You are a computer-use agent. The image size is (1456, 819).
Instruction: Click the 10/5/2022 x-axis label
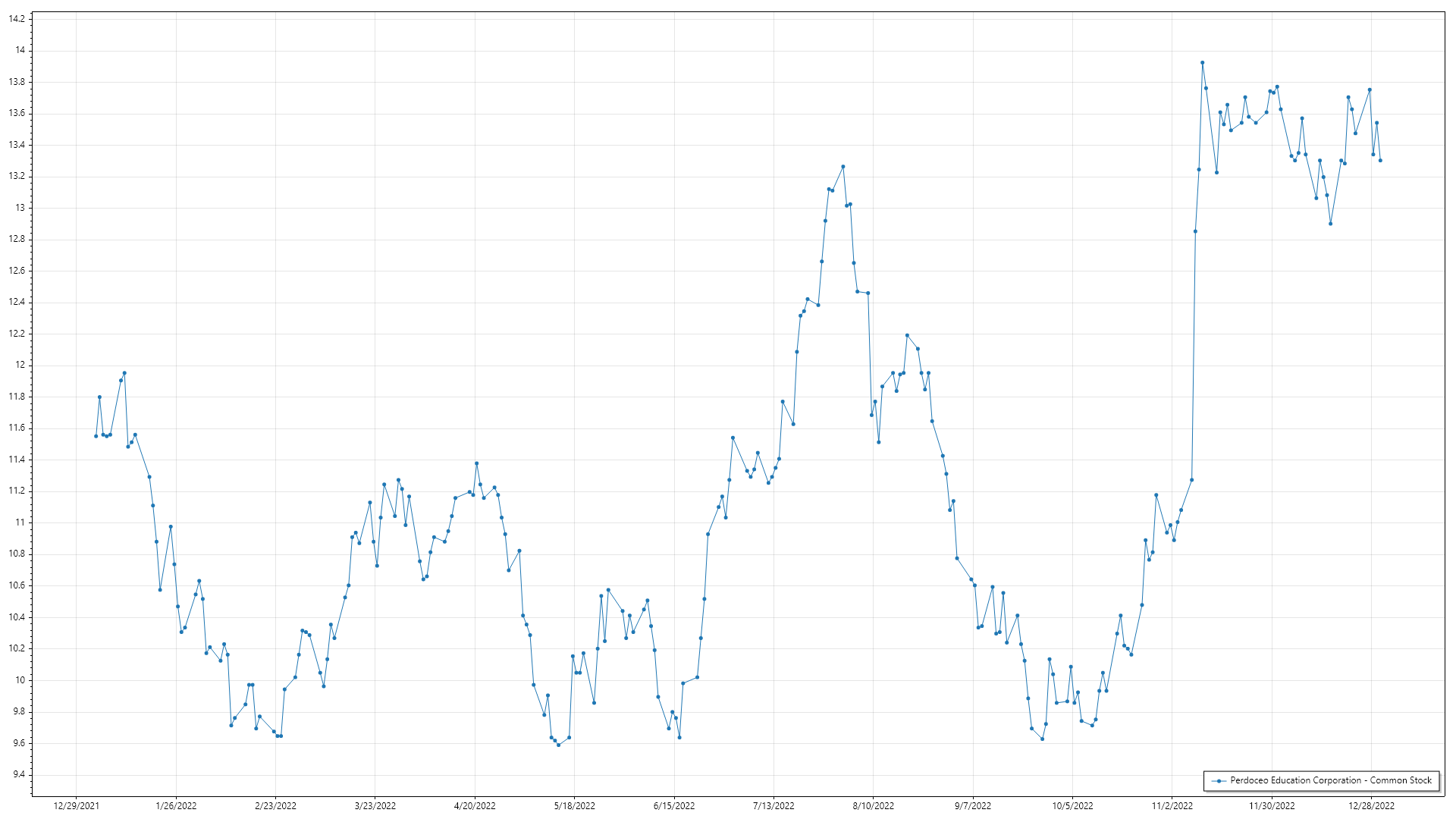pos(1072,806)
